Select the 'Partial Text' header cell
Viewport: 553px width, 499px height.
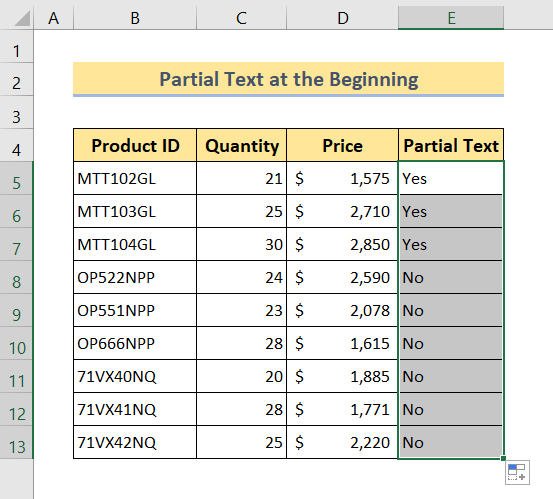coord(451,145)
